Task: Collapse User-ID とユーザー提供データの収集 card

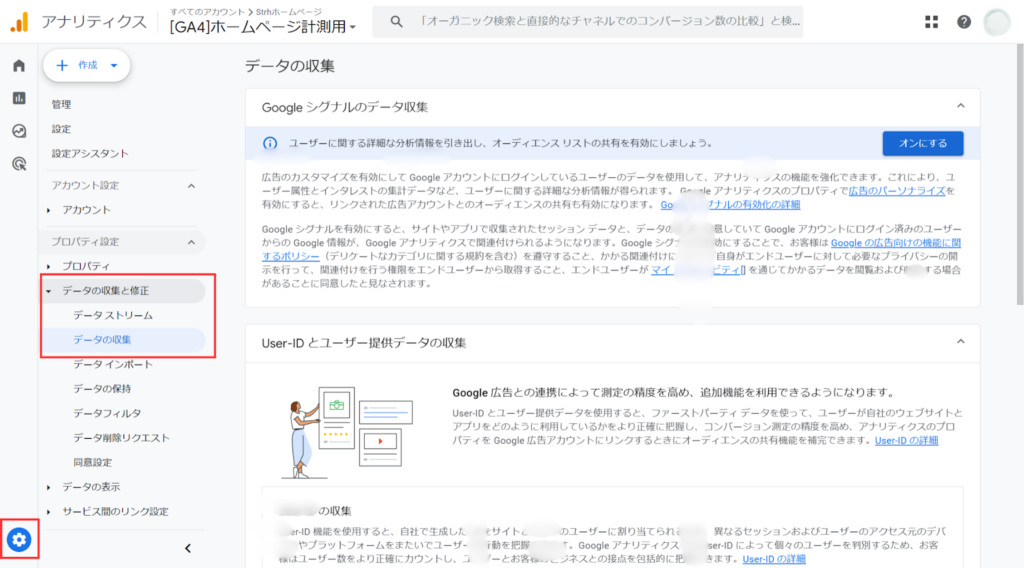Action: [960, 341]
